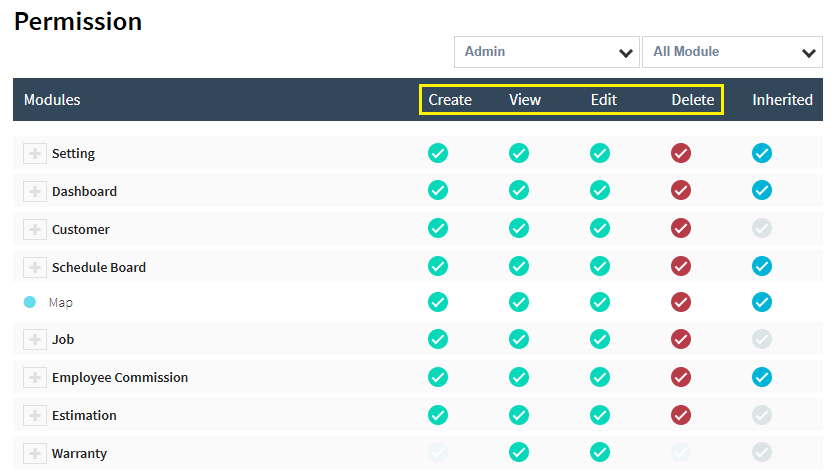
Task: Click the Employee Commission module name
Action: 120,378
